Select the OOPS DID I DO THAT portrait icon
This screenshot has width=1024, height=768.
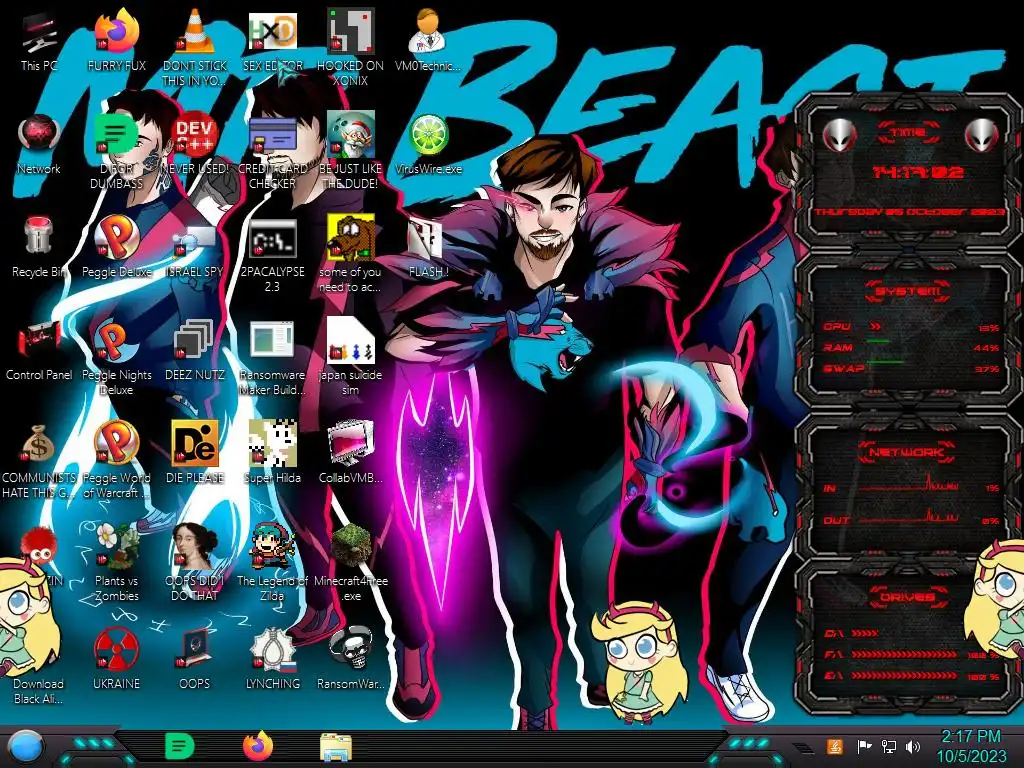(x=195, y=563)
